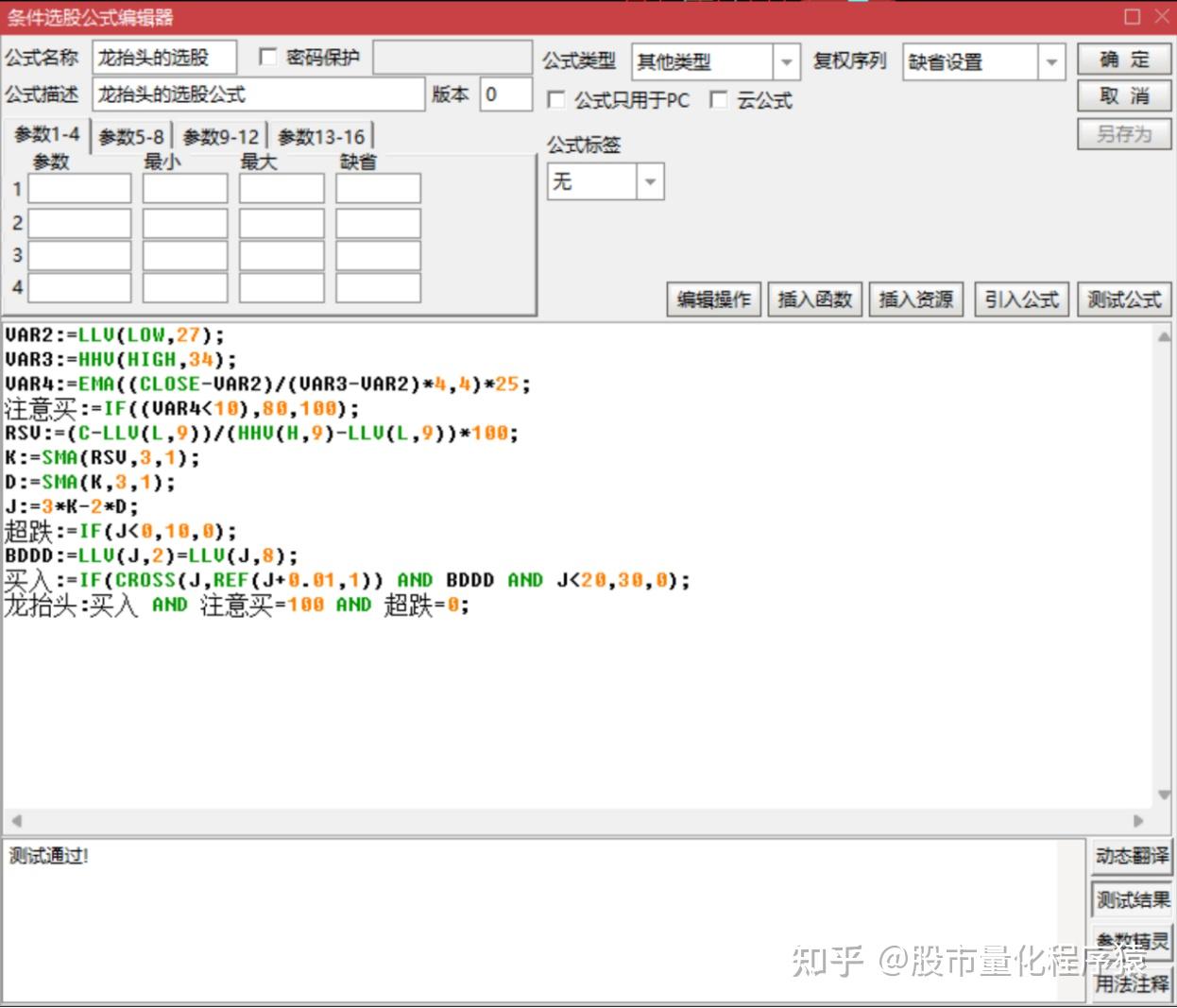Open the 公式类型 dropdown

tap(786, 62)
